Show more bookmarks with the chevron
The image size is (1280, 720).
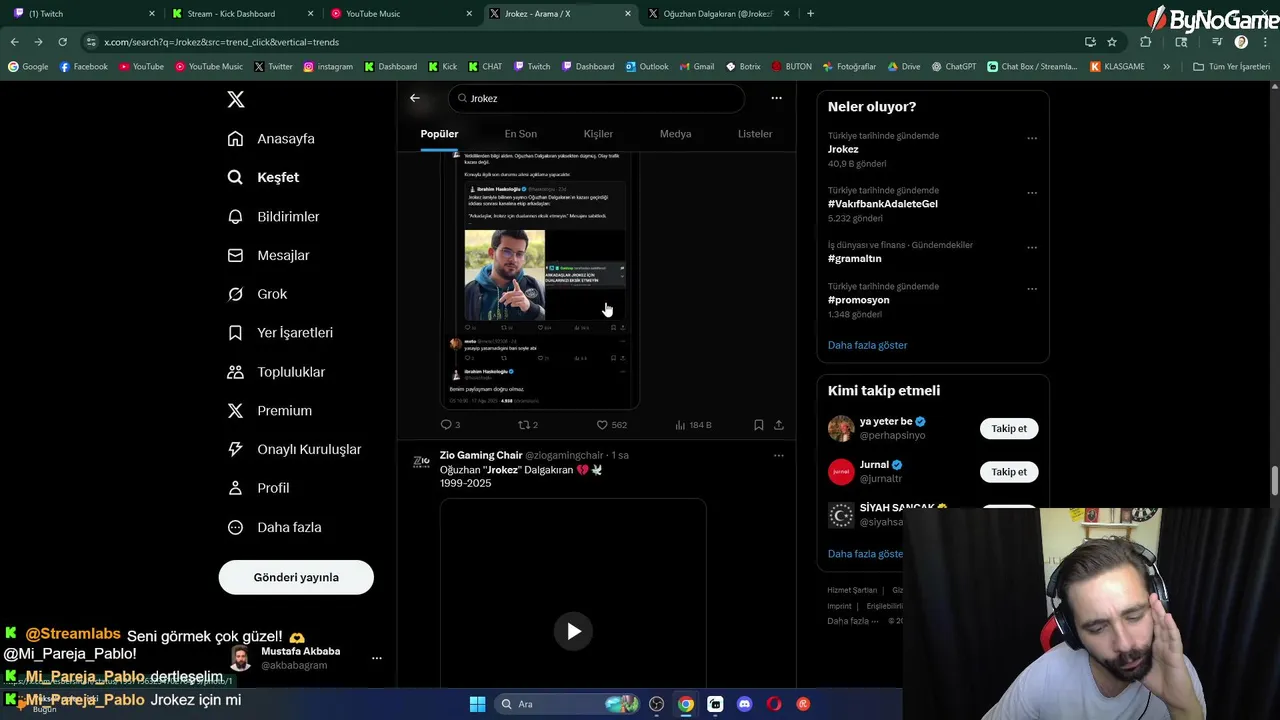pyautogui.click(x=1166, y=67)
